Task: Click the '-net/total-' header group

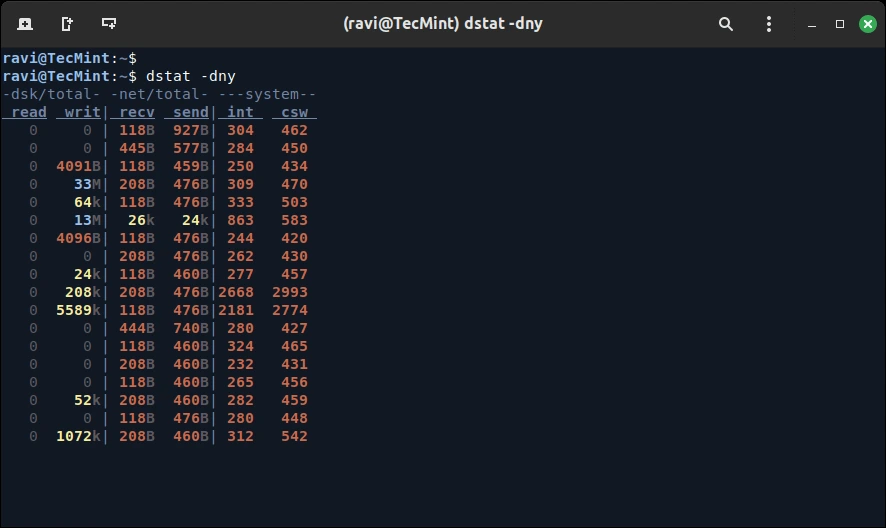Action: (159, 94)
